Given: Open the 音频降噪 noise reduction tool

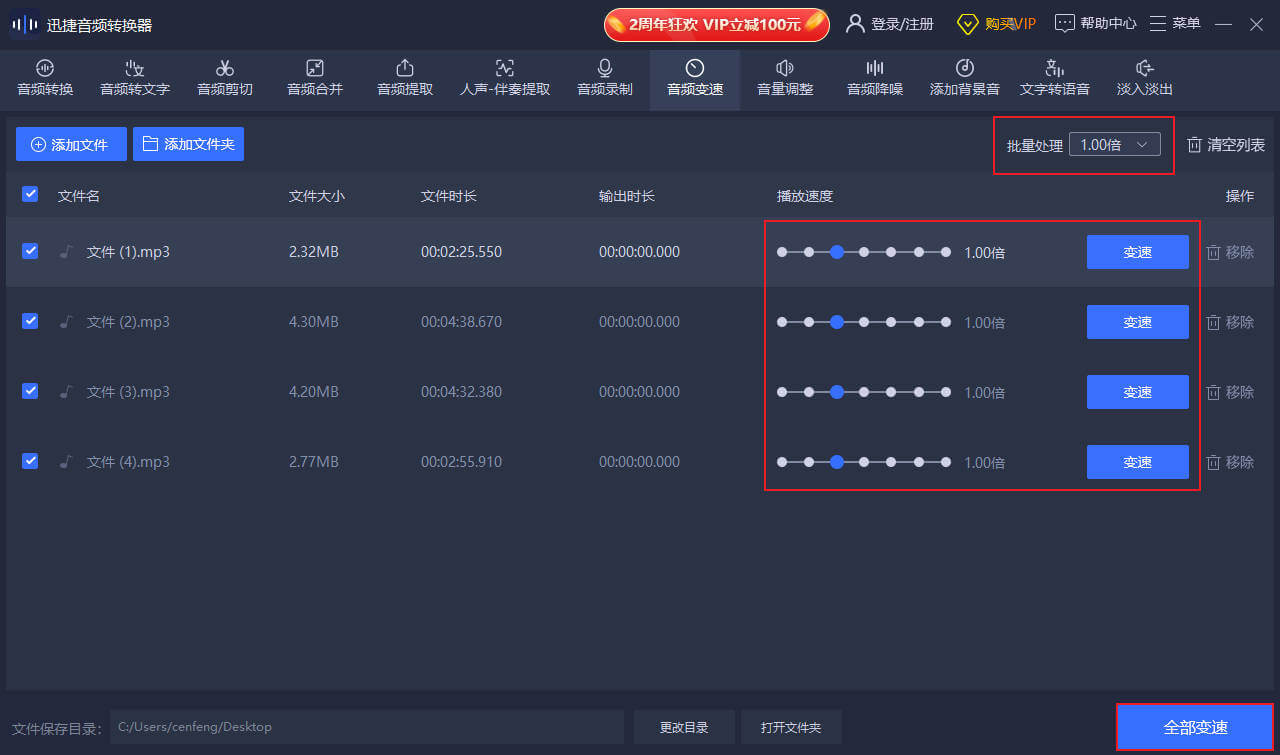Looking at the screenshot, I should click(875, 78).
